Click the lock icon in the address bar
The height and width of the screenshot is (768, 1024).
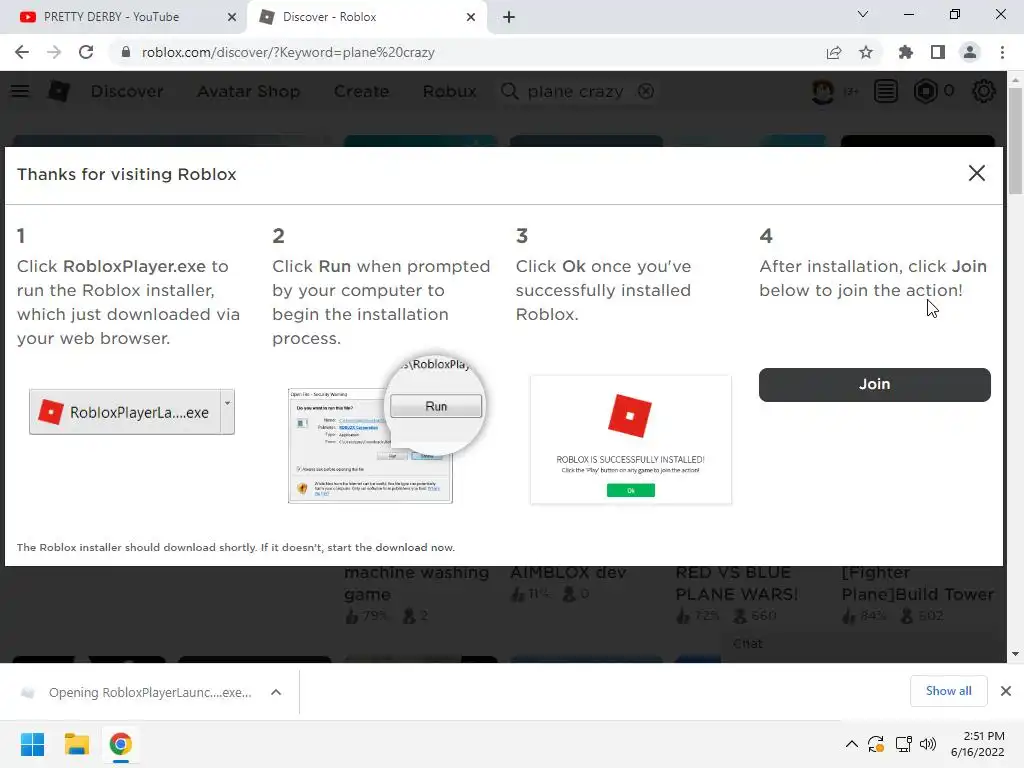tap(126, 52)
